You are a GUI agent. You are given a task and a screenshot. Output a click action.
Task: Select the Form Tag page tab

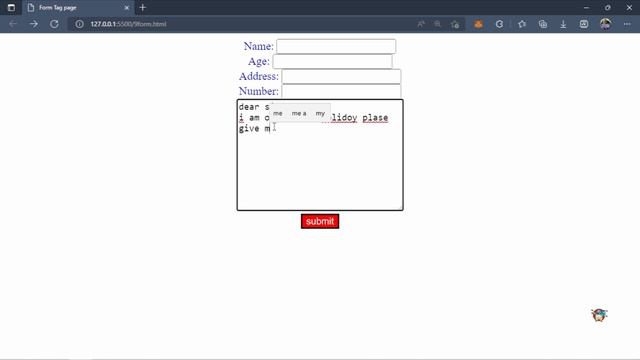coord(78,7)
